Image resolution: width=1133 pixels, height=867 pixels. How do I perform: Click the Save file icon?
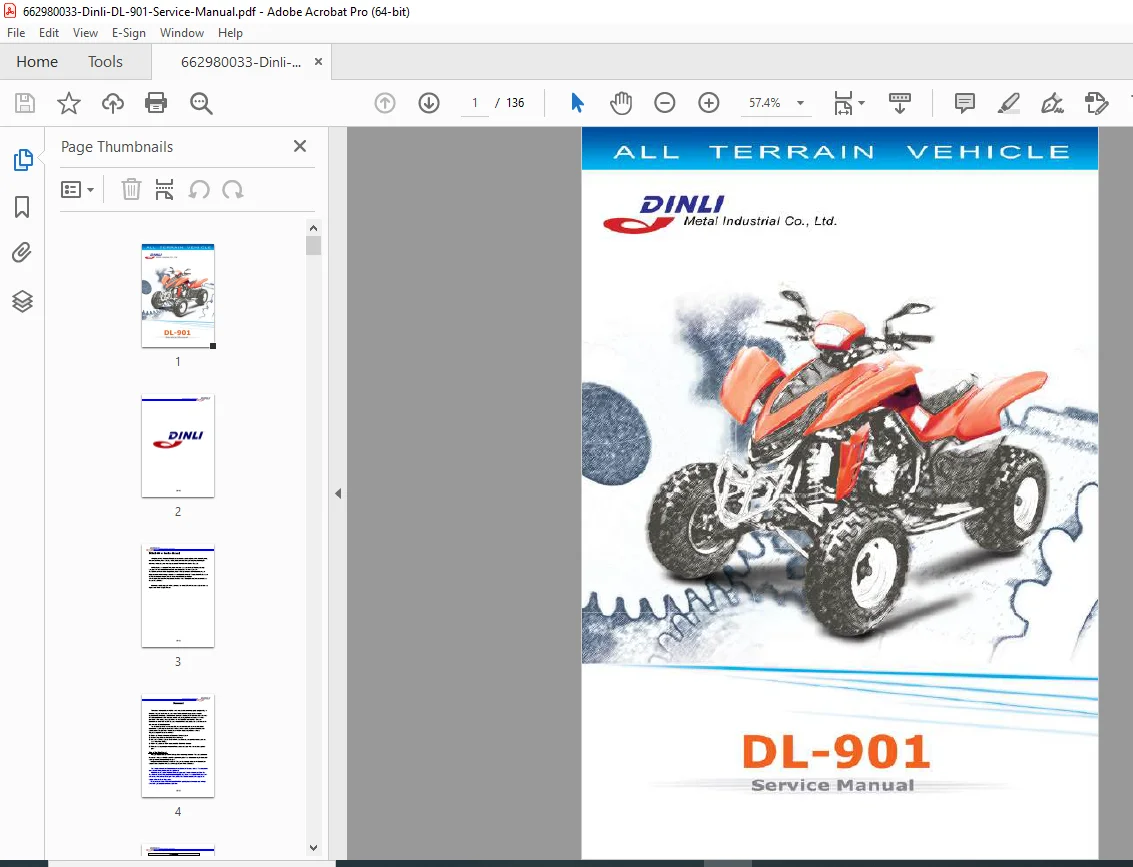(25, 103)
